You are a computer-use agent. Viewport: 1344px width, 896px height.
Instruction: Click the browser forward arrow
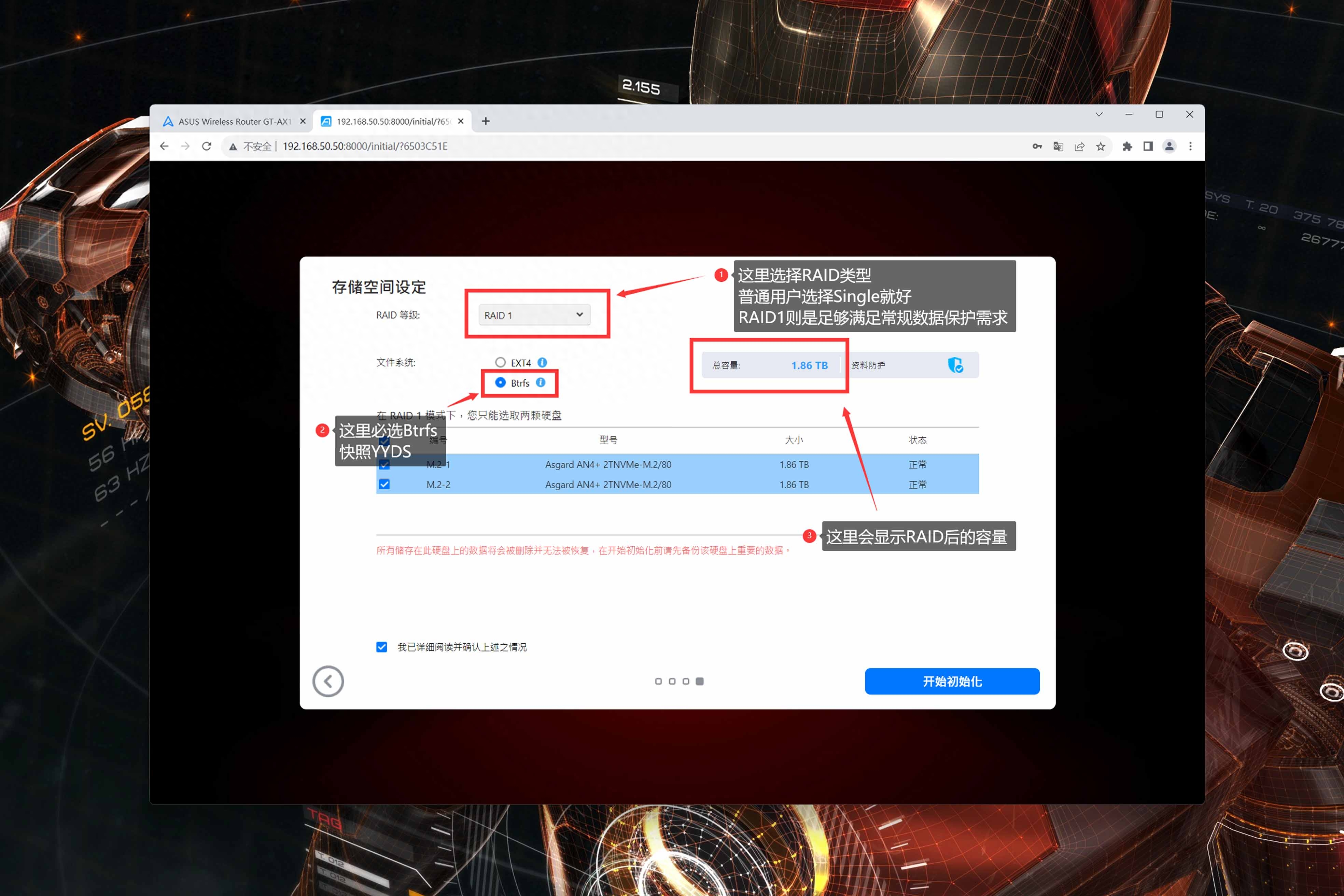tap(185, 146)
